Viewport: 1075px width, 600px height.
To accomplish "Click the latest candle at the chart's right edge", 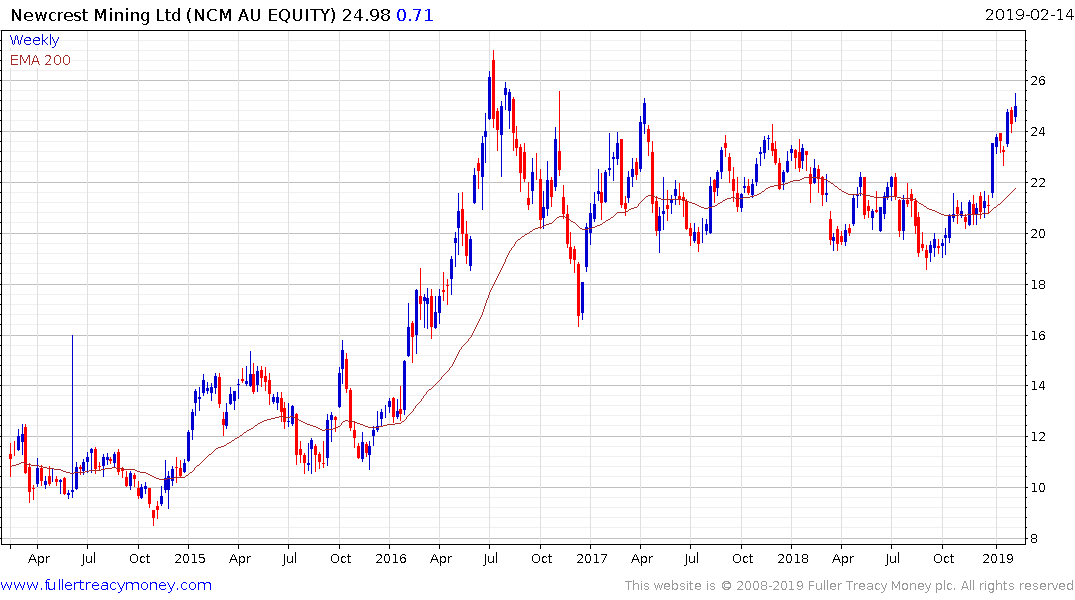I will pyautogui.click(x=1015, y=108).
